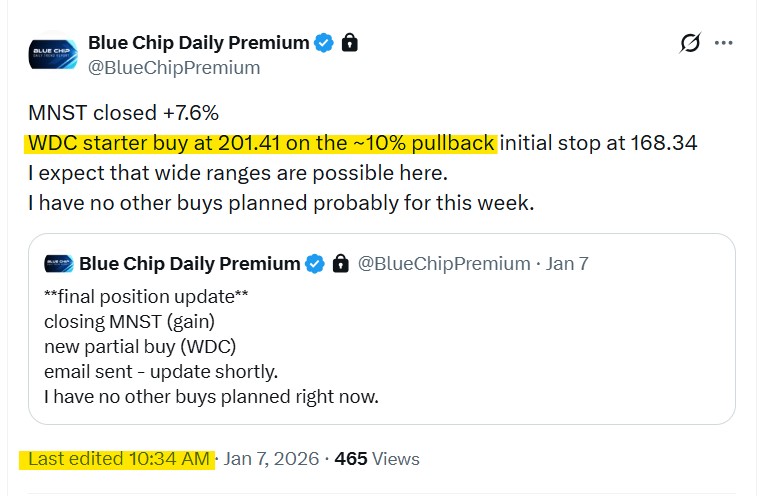Click the MNST closed +7.6% line

coord(124,115)
